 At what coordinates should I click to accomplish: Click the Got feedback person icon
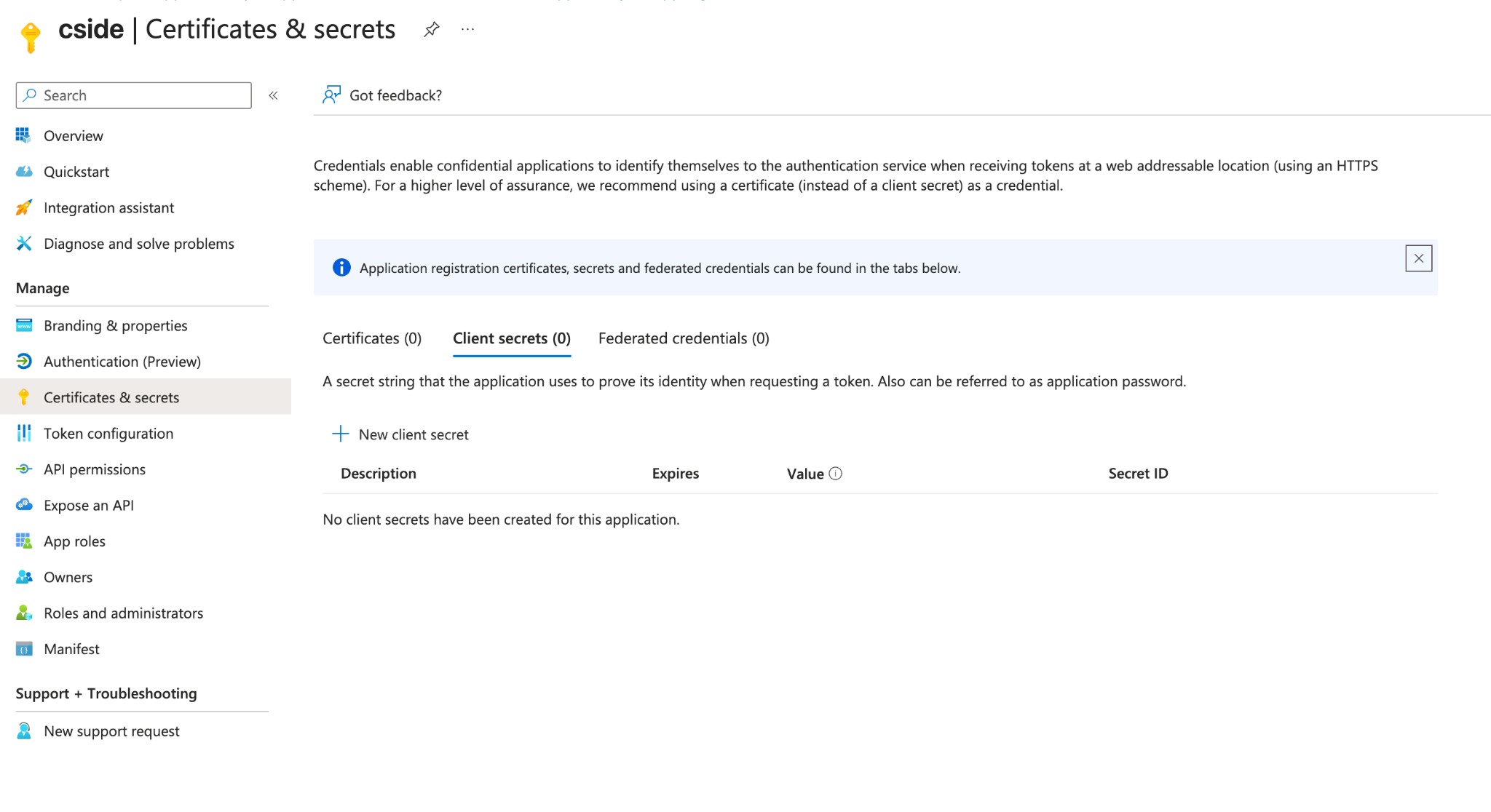click(x=331, y=95)
